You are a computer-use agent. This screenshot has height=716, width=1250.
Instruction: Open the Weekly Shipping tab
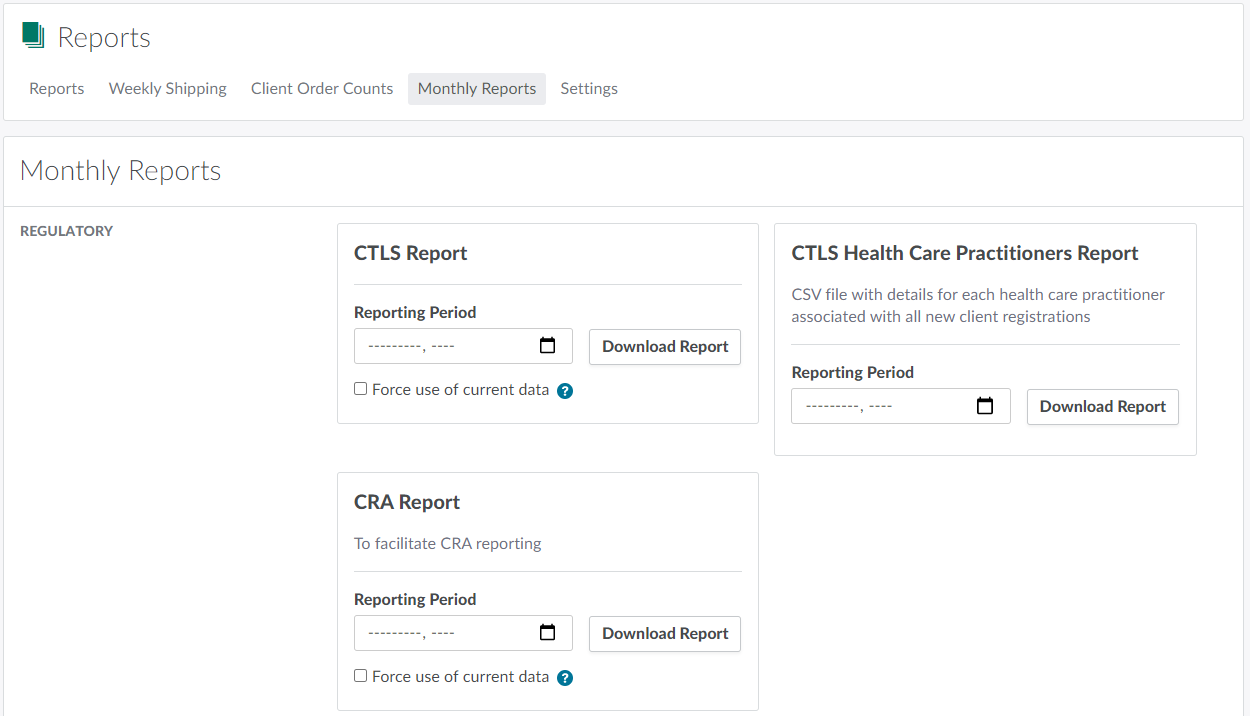point(168,89)
